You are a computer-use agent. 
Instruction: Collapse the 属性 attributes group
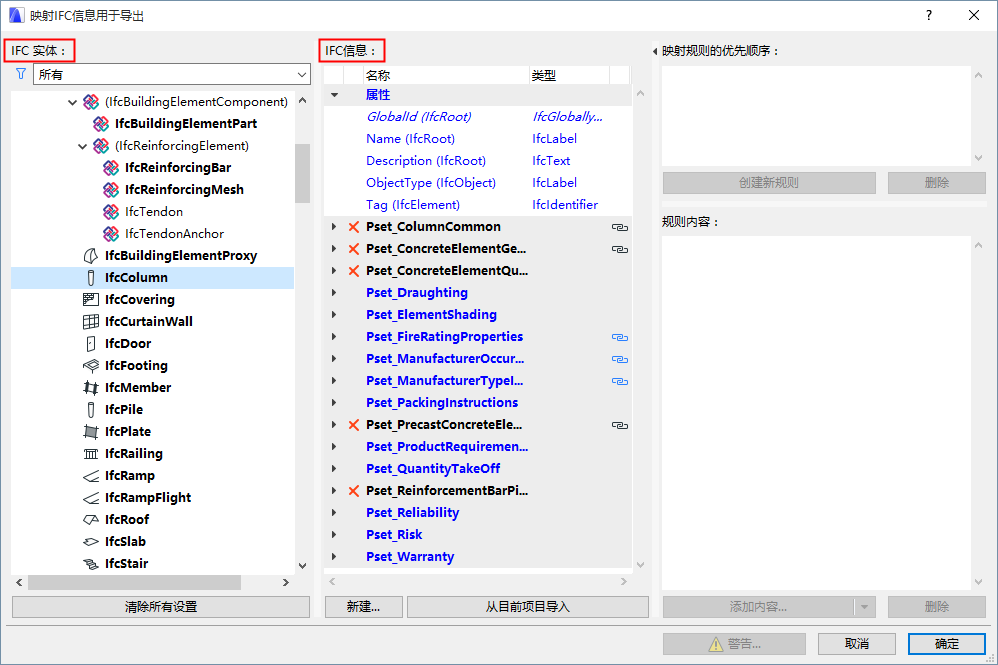[x=334, y=95]
